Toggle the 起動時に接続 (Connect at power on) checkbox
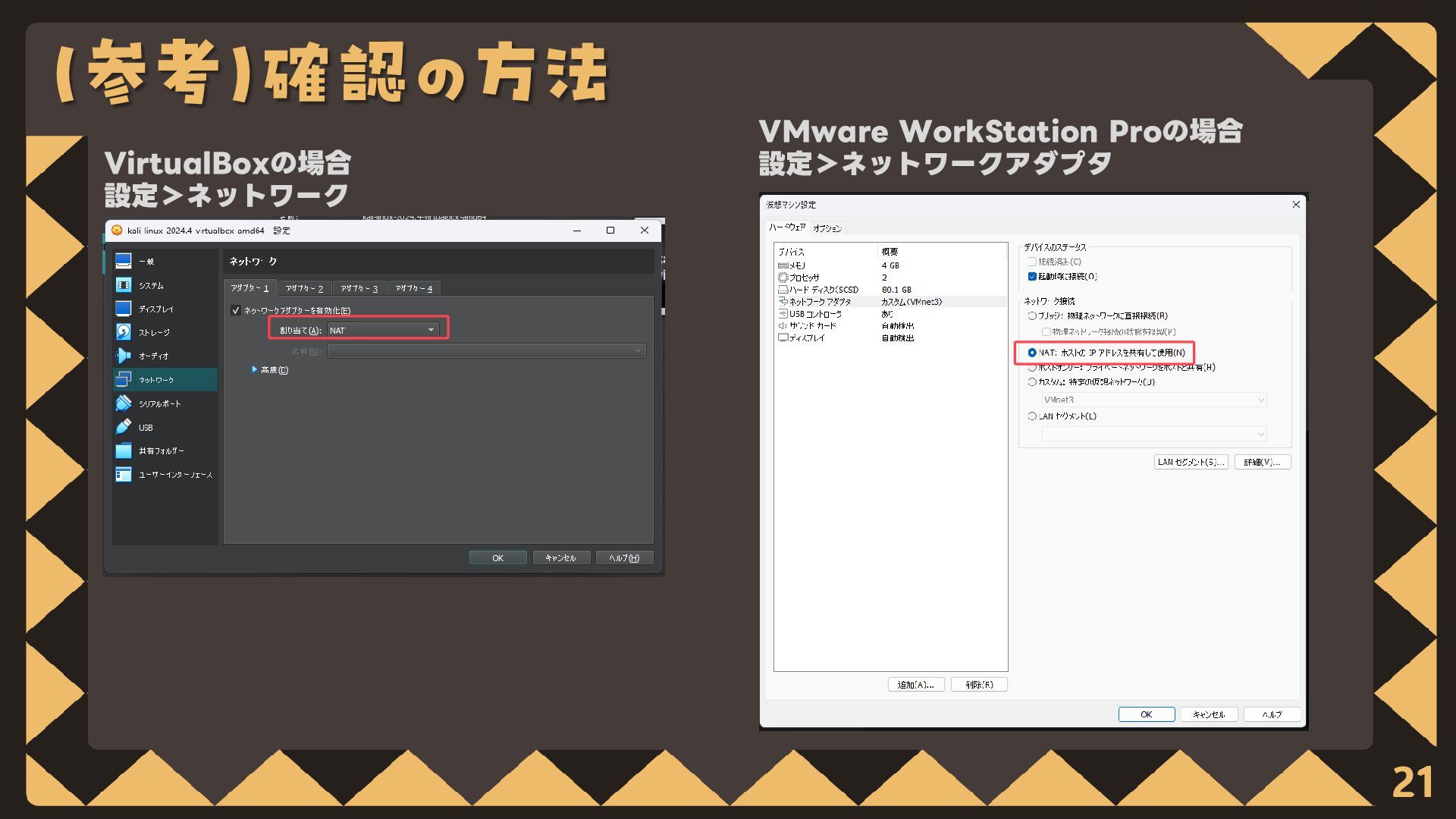 (x=1032, y=277)
